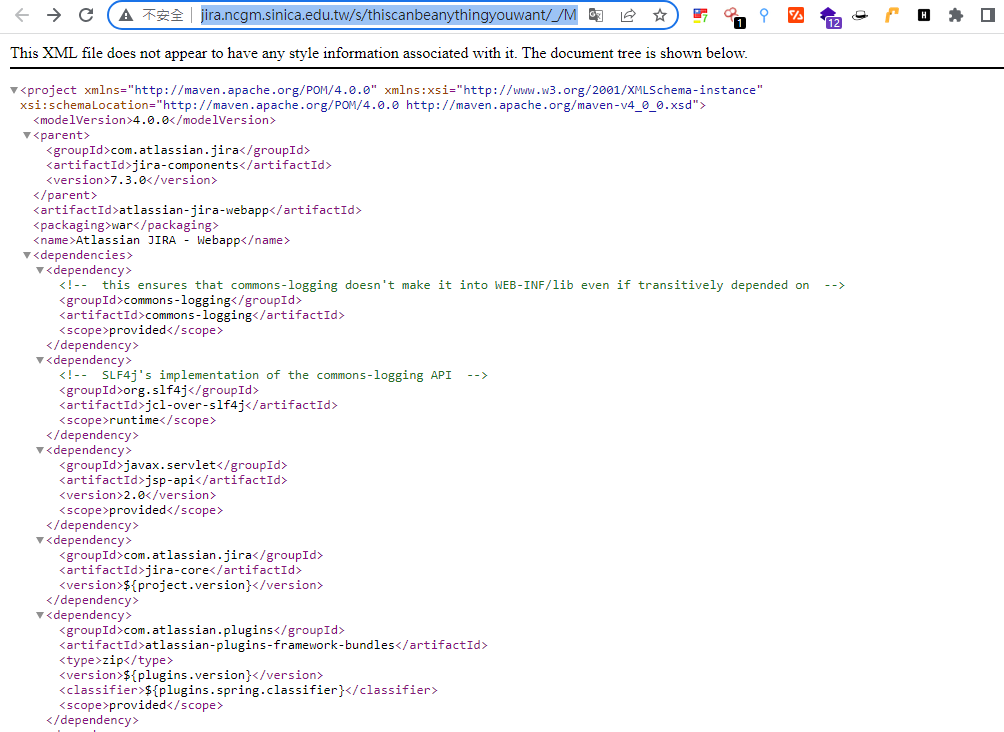Screen dimensions: 1004x732
Task: Open the red extension with badge 1
Action: coord(733,17)
